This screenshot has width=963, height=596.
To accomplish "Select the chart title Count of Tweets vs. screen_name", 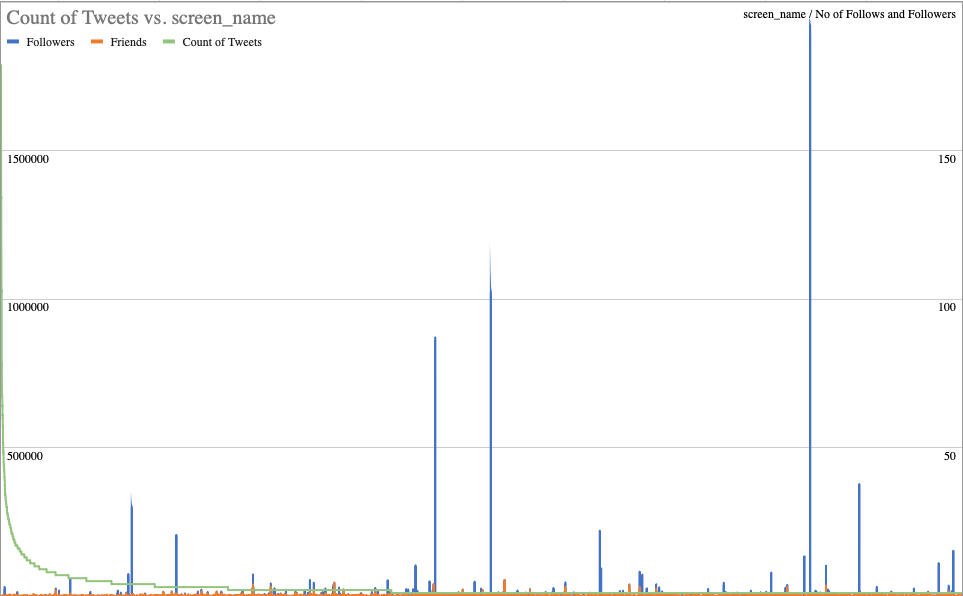I will [x=141, y=18].
